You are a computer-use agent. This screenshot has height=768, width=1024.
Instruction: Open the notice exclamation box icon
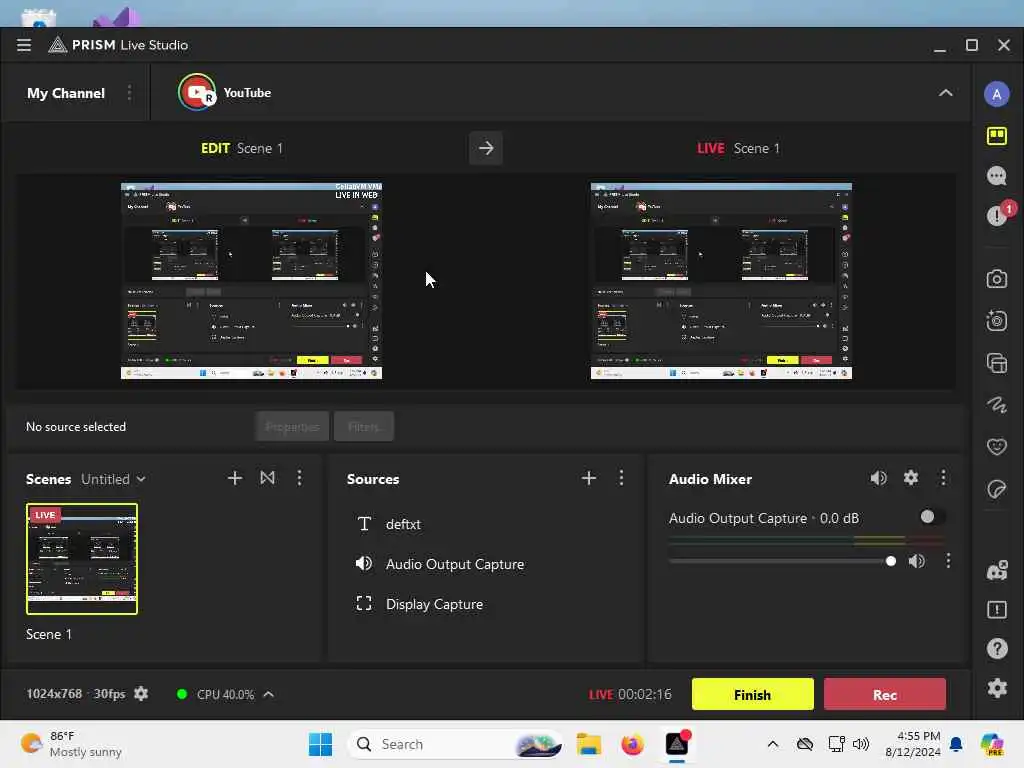tap(997, 610)
